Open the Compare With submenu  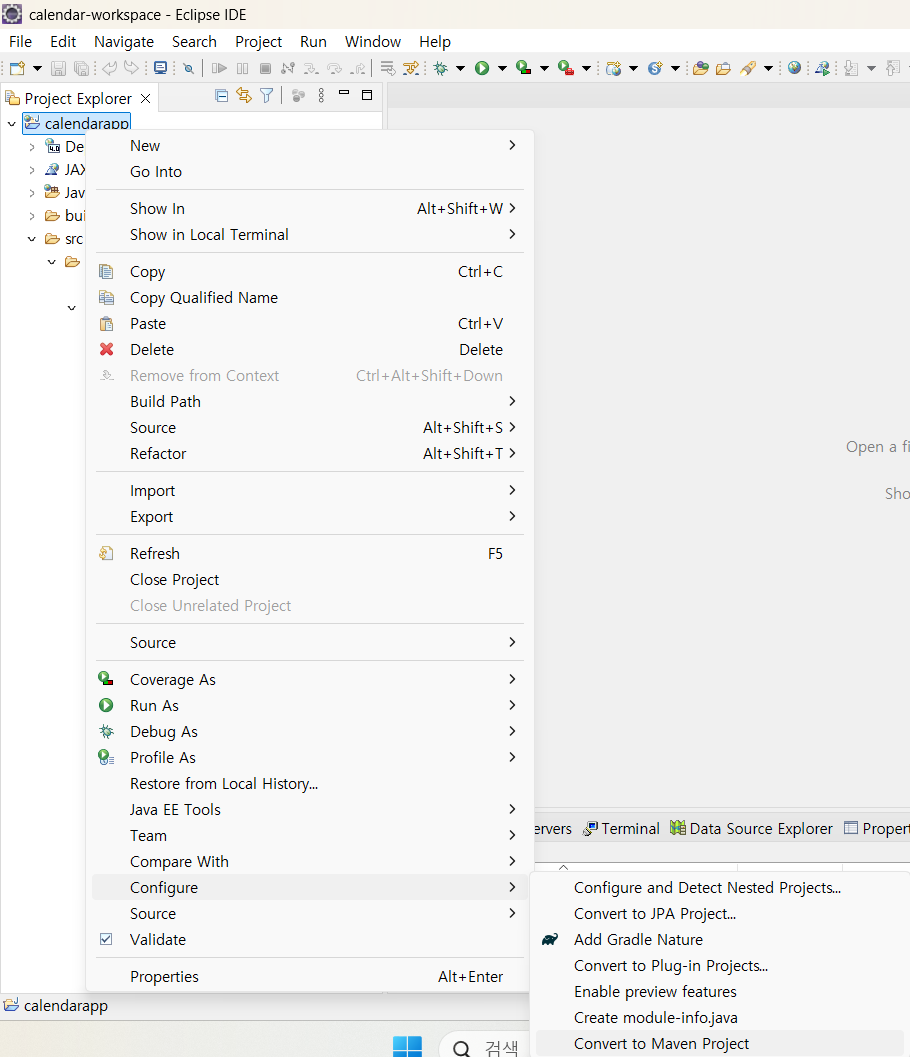(309, 862)
